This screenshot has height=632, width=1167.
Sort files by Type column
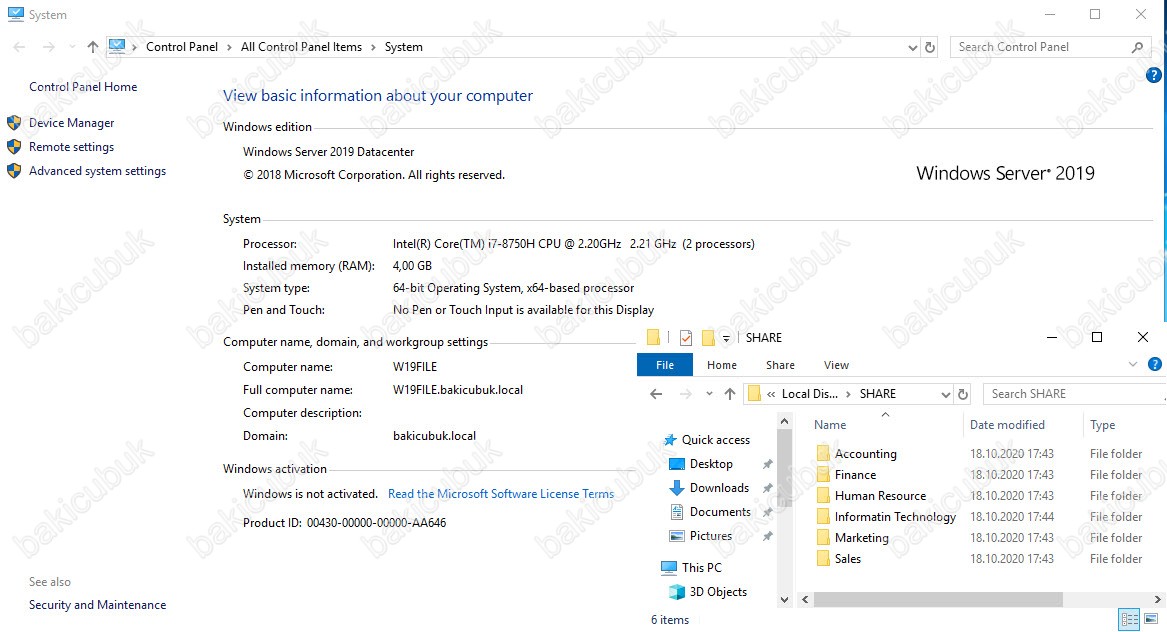coord(1102,425)
